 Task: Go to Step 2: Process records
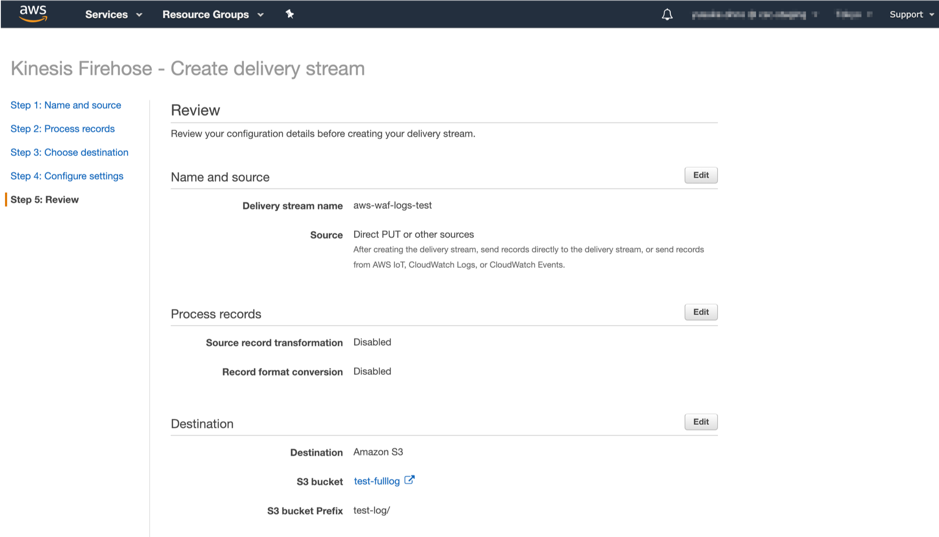pos(62,129)
